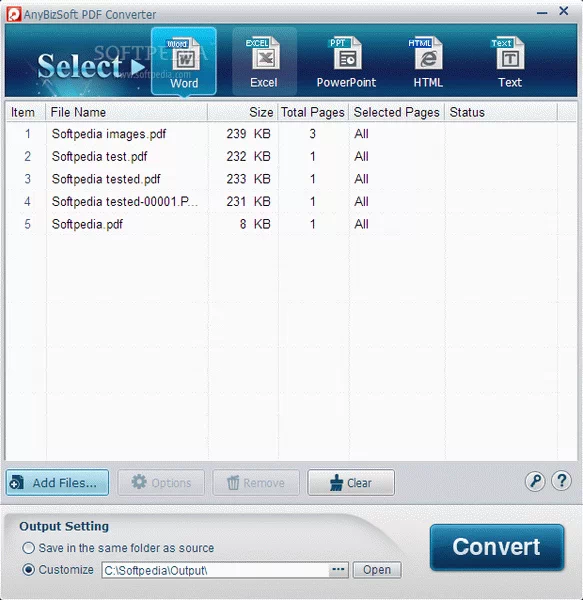
Task: Sort by File Name column header
Action: [x=126, y=112]
